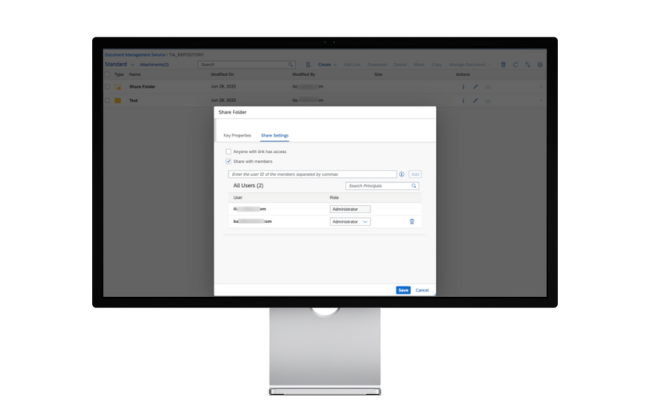
Task: Delete the second user with the trash icon
Action: click(411, 221)
